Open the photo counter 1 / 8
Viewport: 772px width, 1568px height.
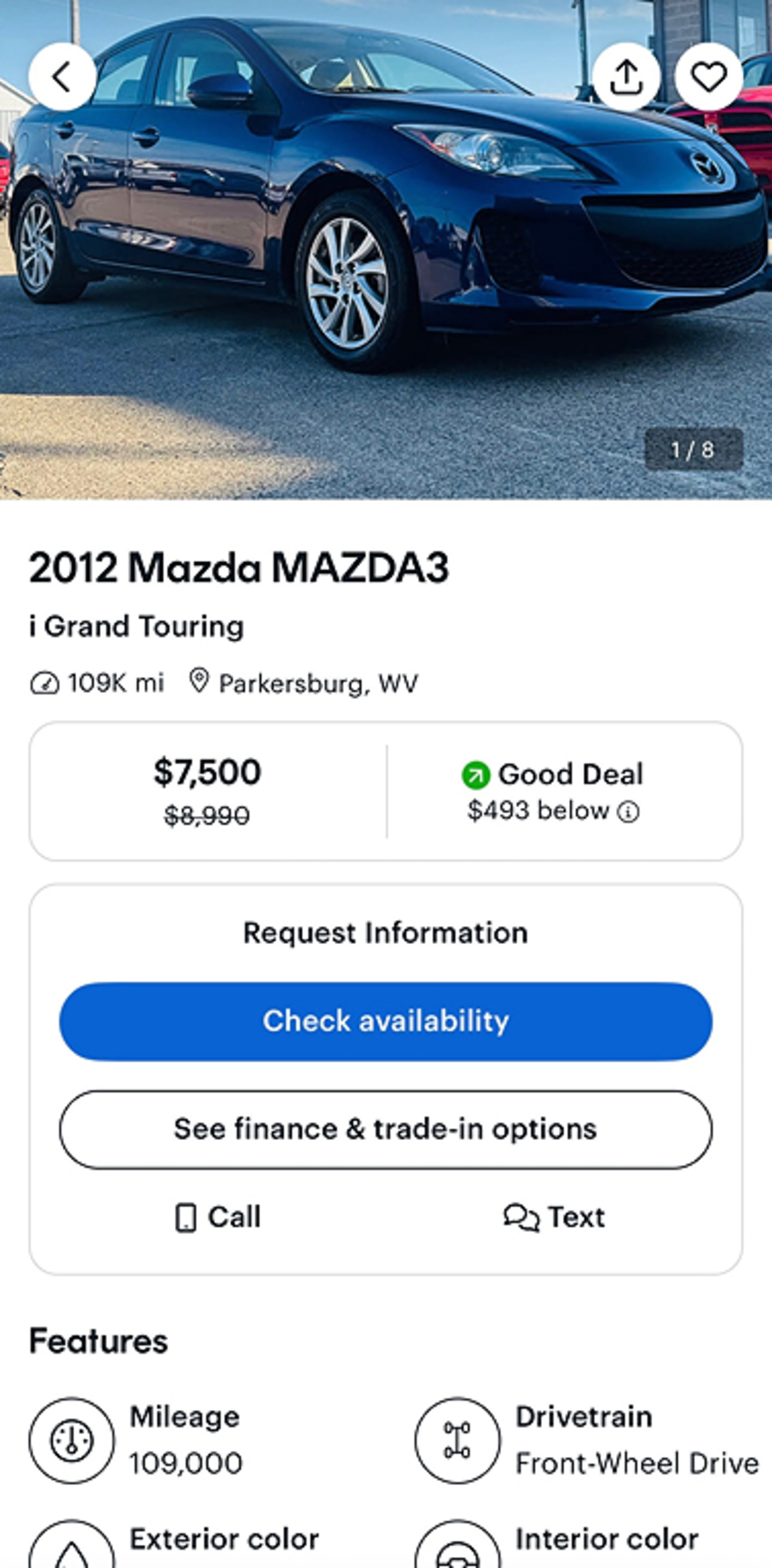(x=693, y=450)
